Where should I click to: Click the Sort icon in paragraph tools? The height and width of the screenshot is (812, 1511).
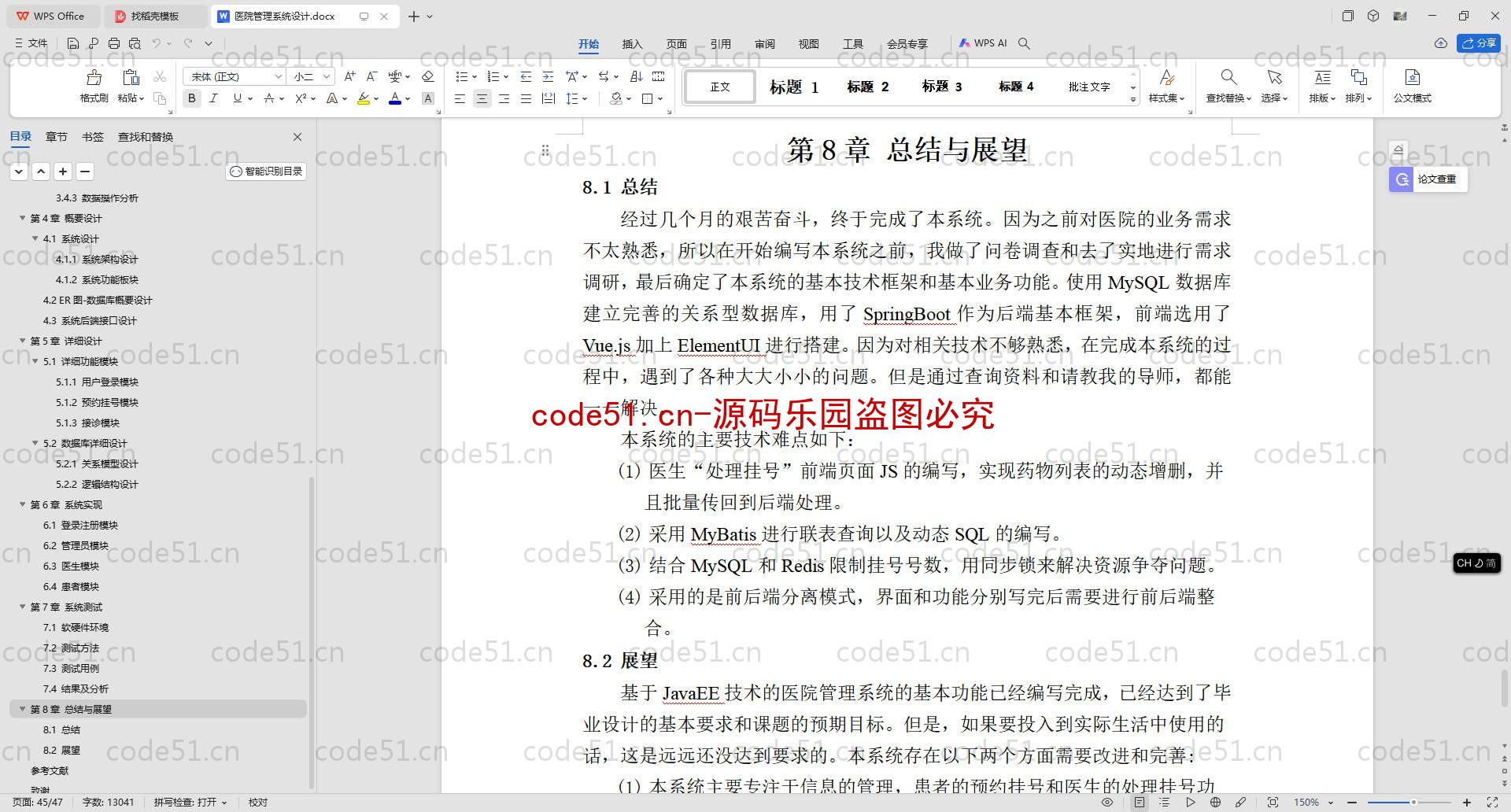636,76
